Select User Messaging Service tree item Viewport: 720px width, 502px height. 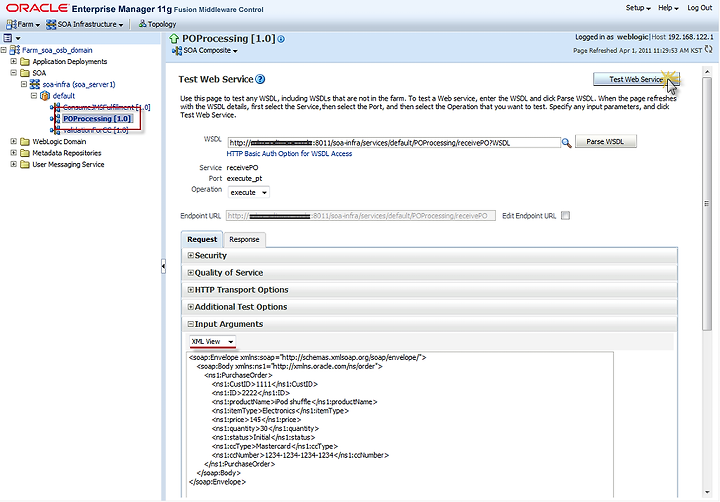(x=68, y=165)
